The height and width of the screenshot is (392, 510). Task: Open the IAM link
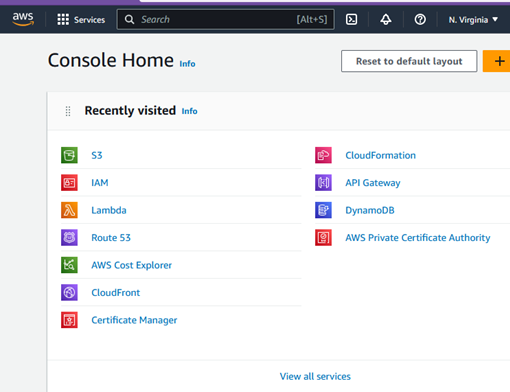point(100,183)
